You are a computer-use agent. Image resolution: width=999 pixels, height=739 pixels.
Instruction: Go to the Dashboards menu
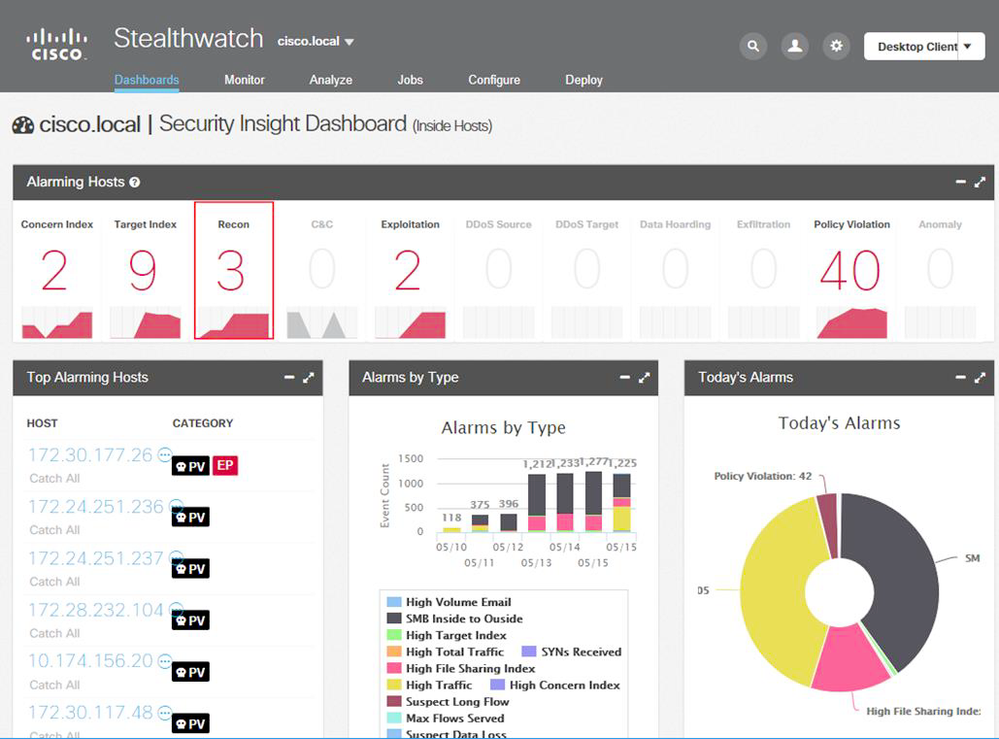(147, 80)
